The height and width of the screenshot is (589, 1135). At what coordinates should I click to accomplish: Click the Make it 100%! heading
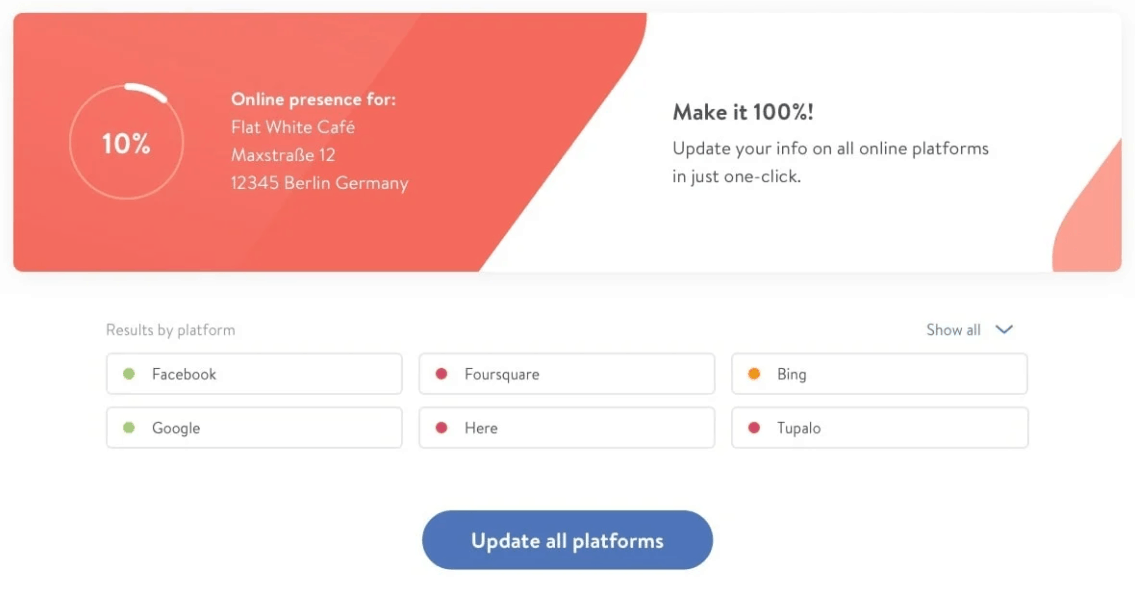tap(743, 112)
